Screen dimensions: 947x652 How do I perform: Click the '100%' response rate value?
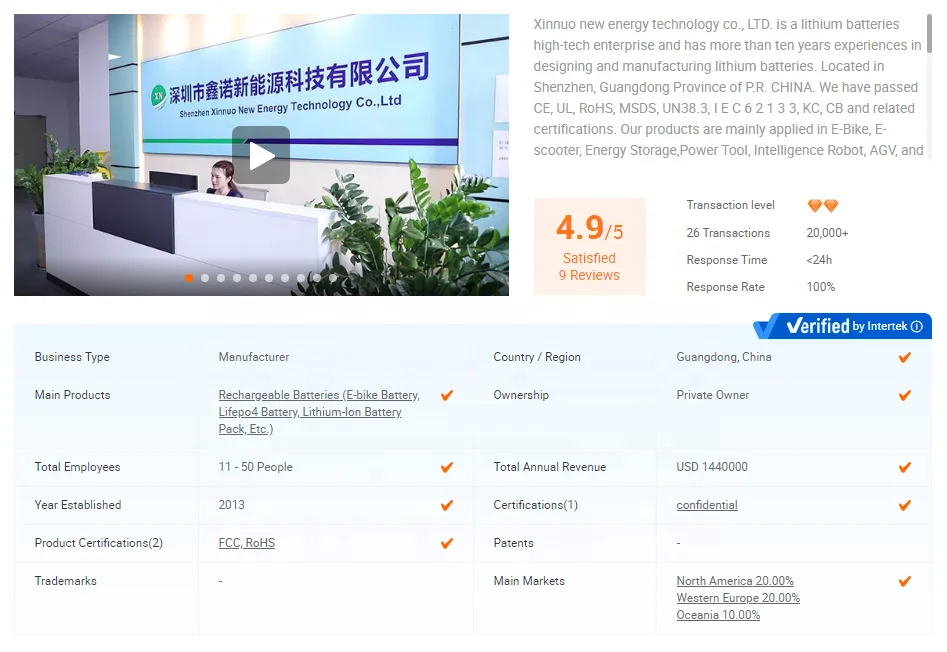click(821, 287)
